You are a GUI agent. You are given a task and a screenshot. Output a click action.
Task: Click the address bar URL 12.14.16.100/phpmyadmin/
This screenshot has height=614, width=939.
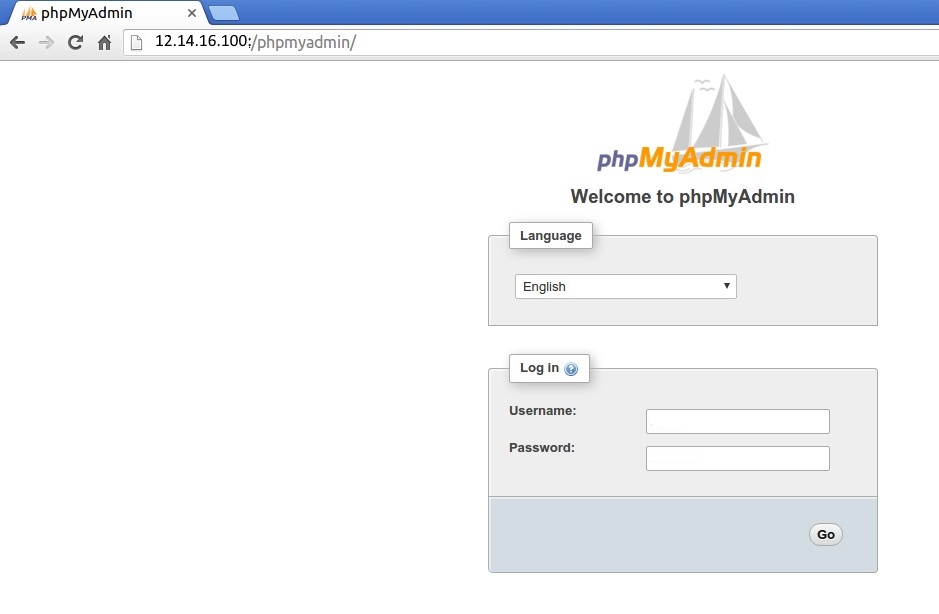tap(255, 42)
